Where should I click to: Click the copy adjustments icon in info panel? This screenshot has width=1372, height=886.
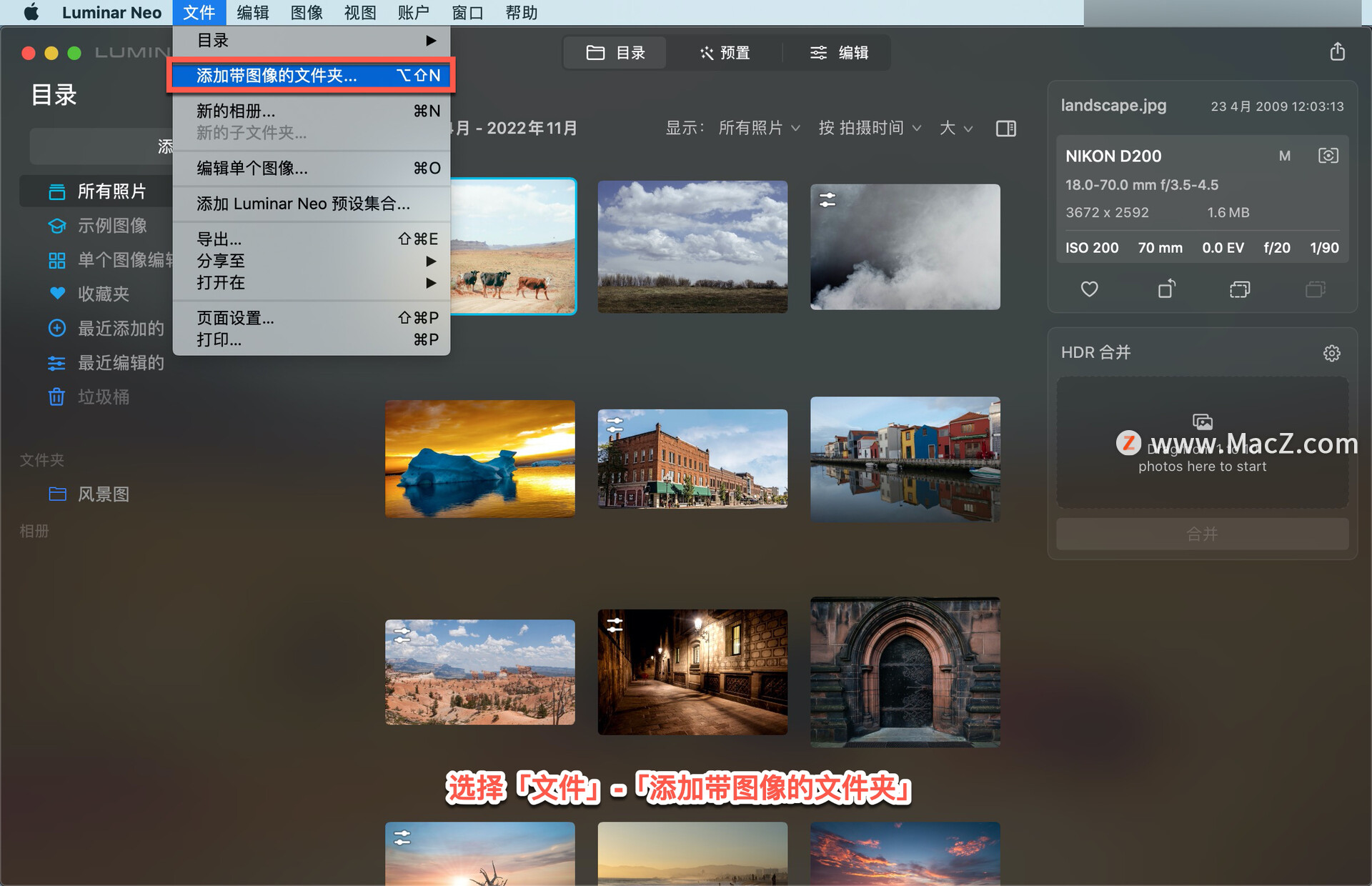click(x=1240, y=289)
